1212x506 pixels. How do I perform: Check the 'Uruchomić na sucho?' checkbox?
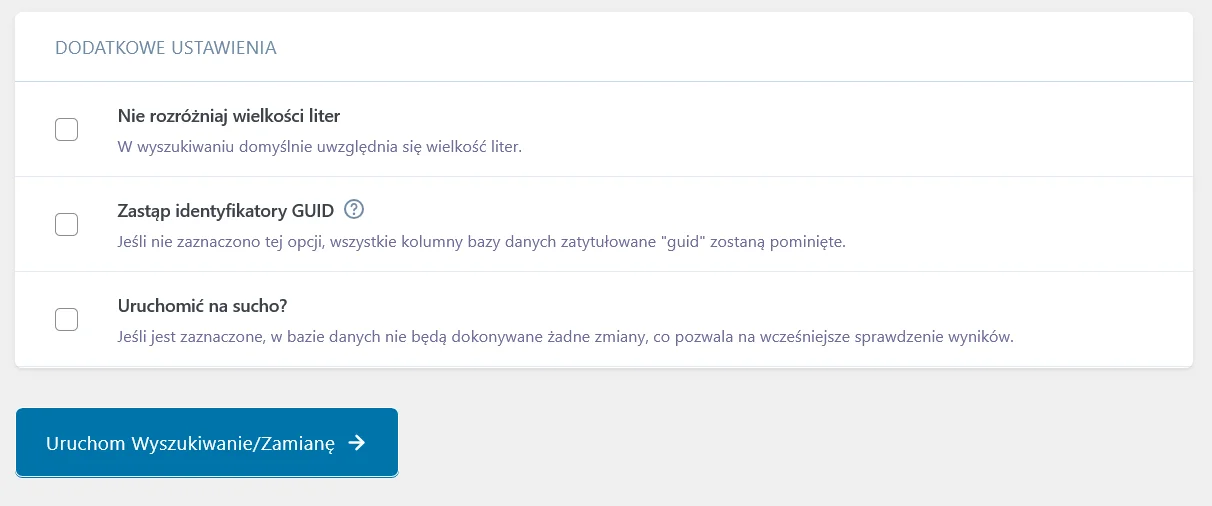[66, 319]
